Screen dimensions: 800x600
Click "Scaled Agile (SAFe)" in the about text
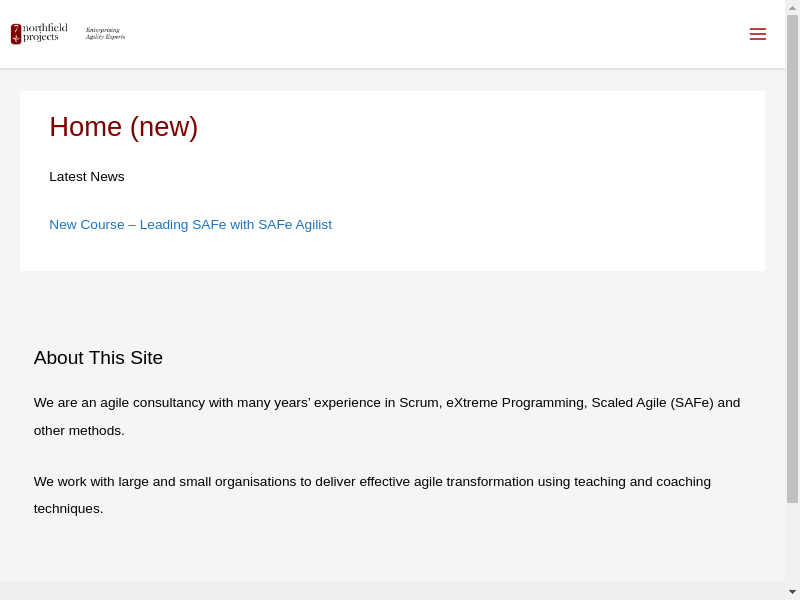coord(652,403)
